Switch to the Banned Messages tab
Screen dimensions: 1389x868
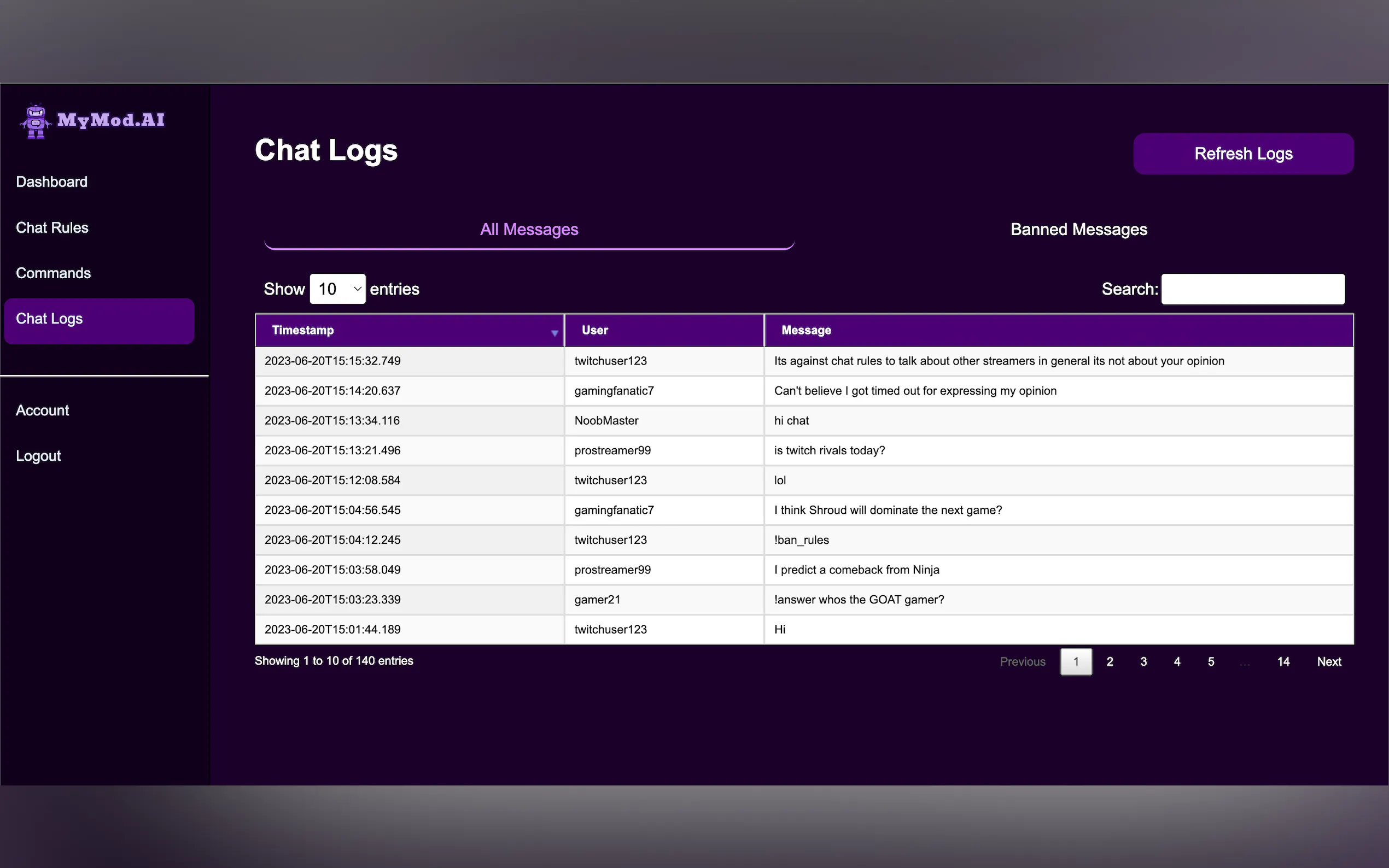[1078, 229]
